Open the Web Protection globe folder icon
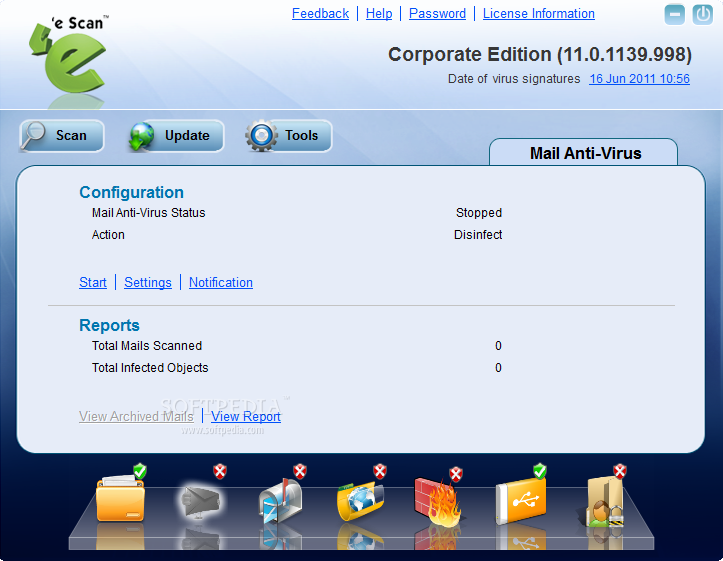723x561 pixels. (x=361, y=501)
